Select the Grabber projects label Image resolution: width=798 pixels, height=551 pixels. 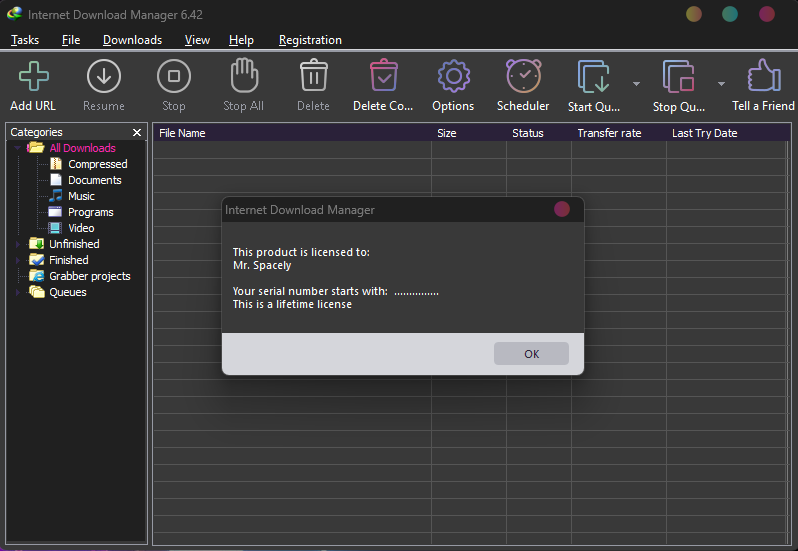90,276
